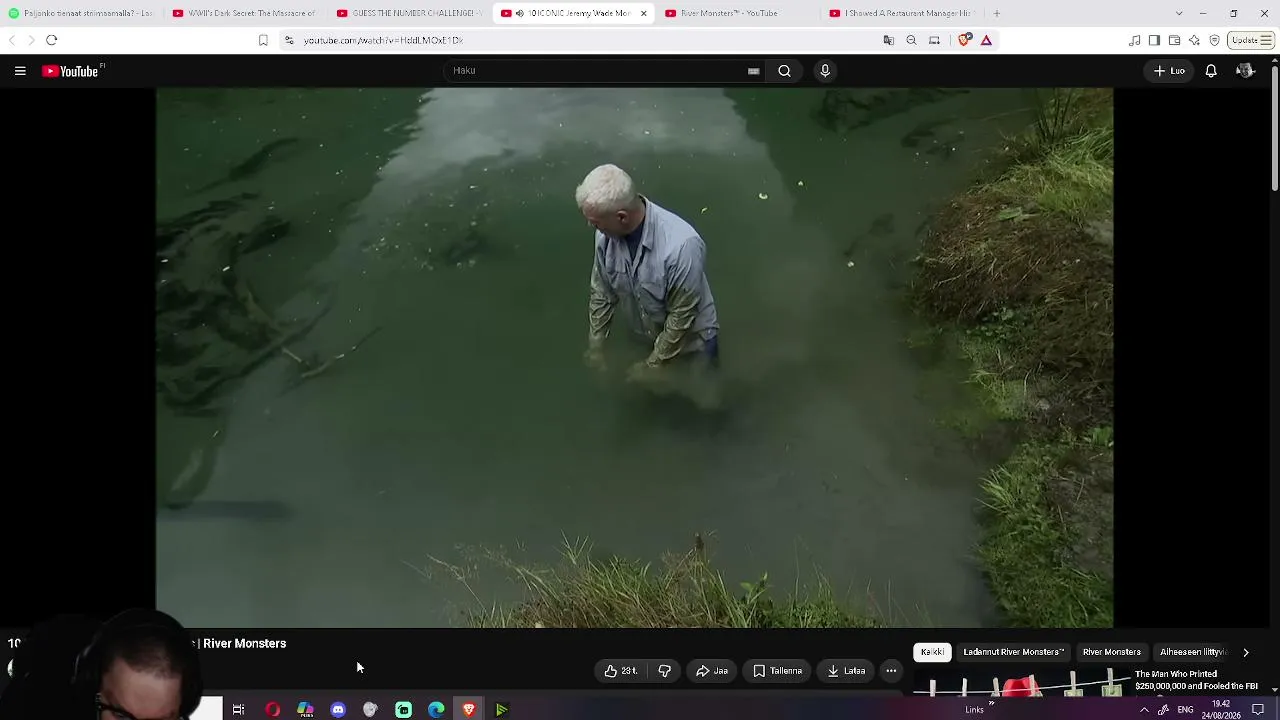This screenshot has height=720, width=1280.
Task: Toggle the browser sidebar panel
Action: click(1154, 40)
